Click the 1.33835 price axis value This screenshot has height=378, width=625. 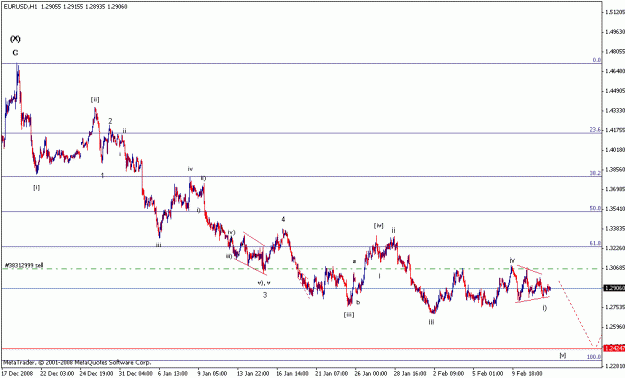[x=615, y=228]
